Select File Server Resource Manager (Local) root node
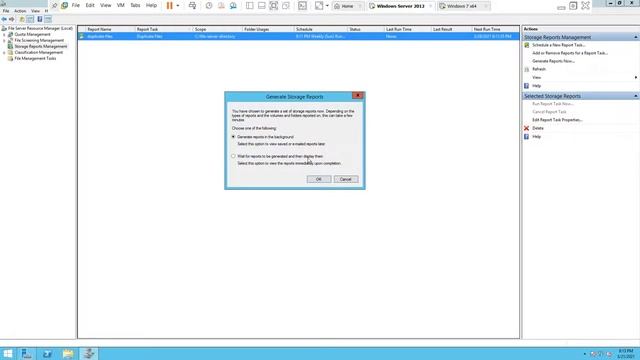This screenshot has width=640, height=360. (40, 29)
